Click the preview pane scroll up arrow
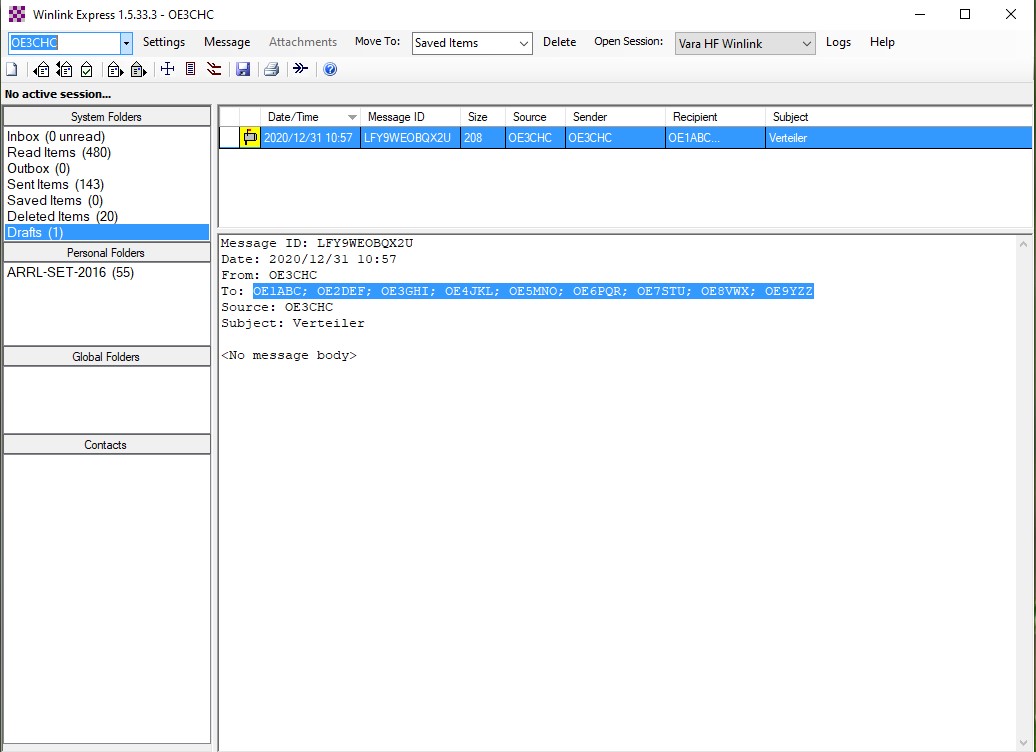The height and width of the screenshot is (752, 1036). click(1023, 244)
